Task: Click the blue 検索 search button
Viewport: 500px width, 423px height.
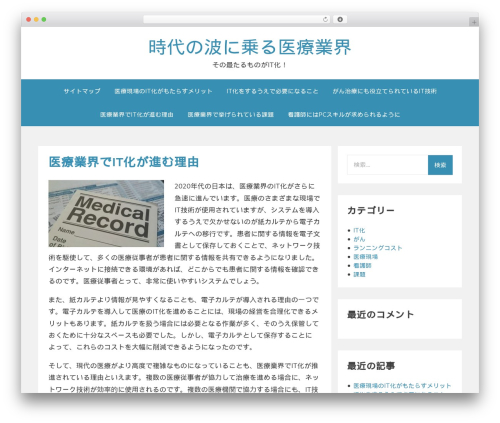Action: [x=440, y=165]
